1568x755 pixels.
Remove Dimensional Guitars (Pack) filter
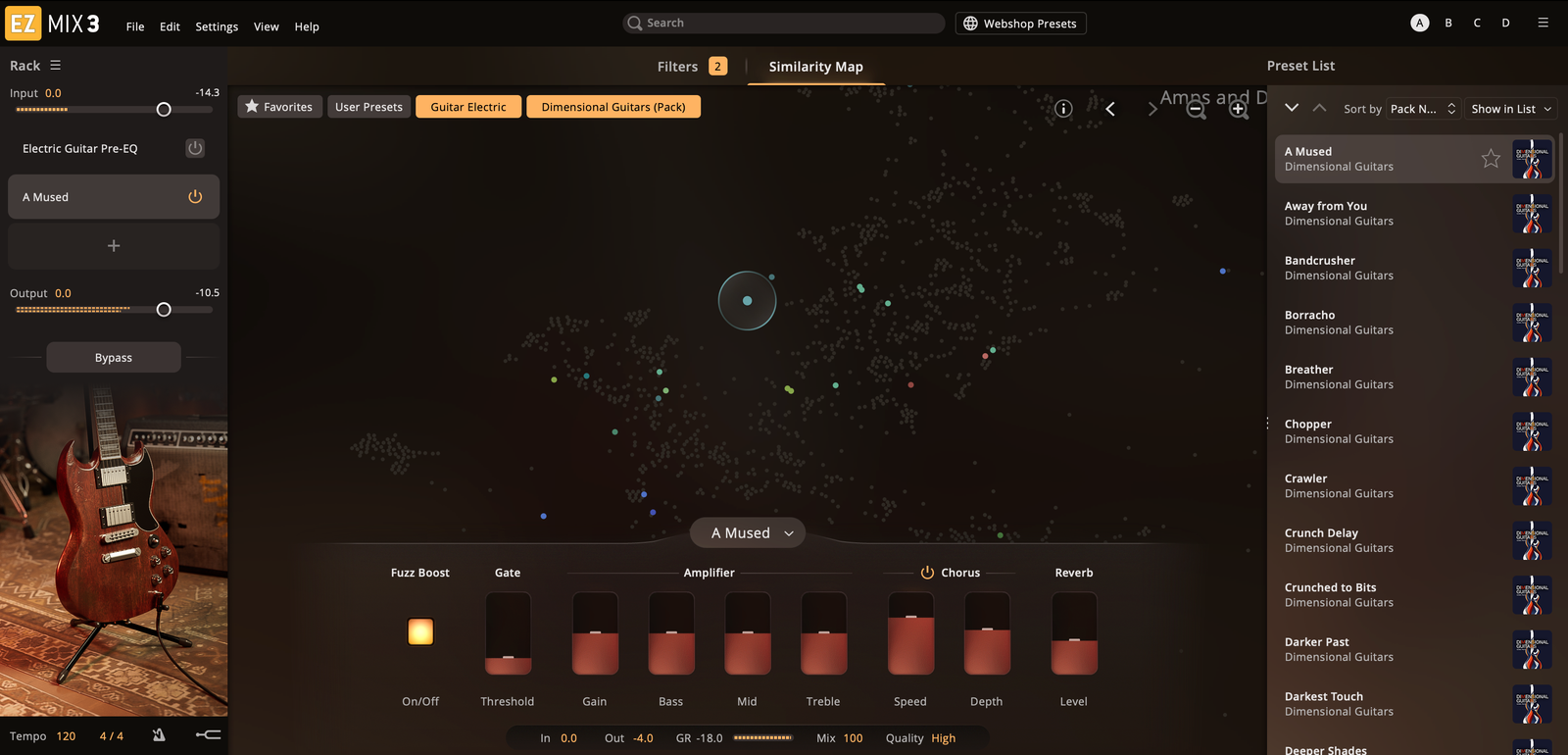(613, 106)
